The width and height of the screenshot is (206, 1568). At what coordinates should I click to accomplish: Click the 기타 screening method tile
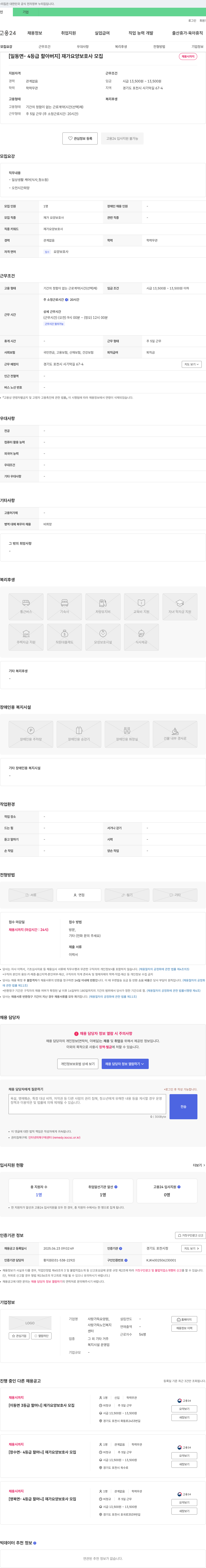point(175,895)
